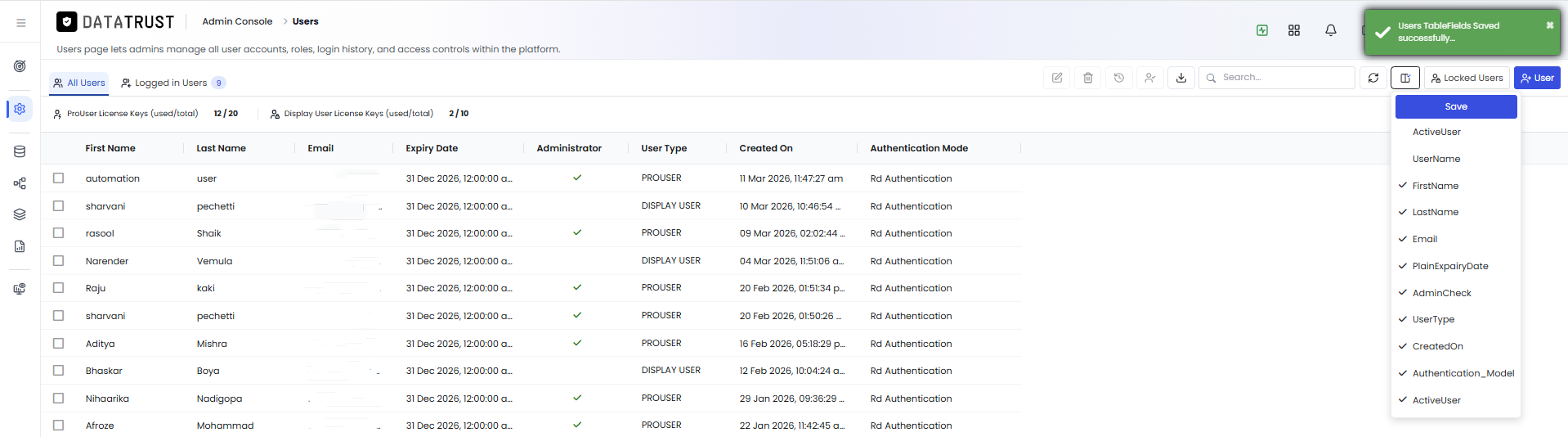The height and width of the screenshot is (437, 1568).
Task: Sort by Expiry Date column header
Action: point(432,148)
